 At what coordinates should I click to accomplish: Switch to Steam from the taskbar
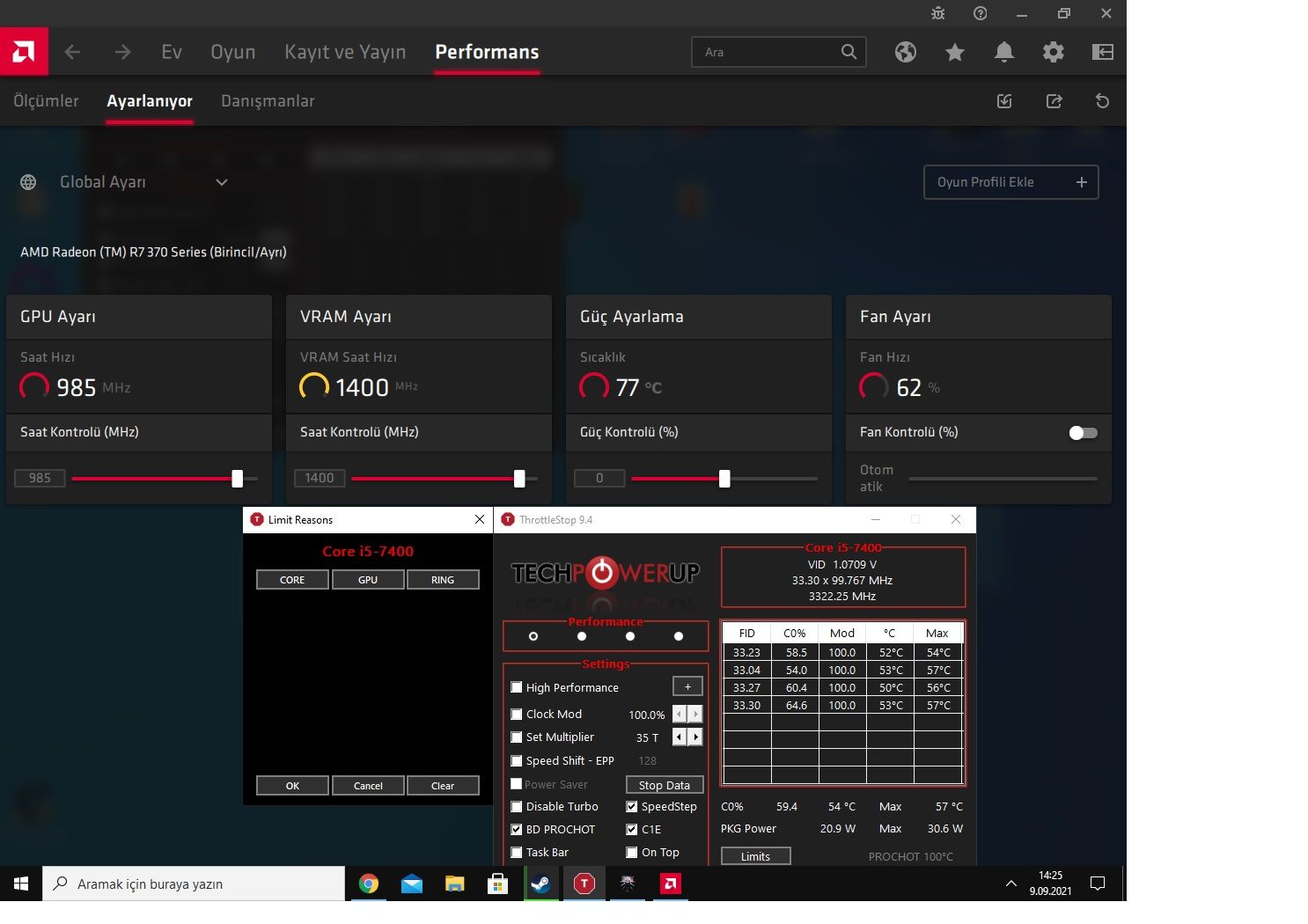click(540, 884)
